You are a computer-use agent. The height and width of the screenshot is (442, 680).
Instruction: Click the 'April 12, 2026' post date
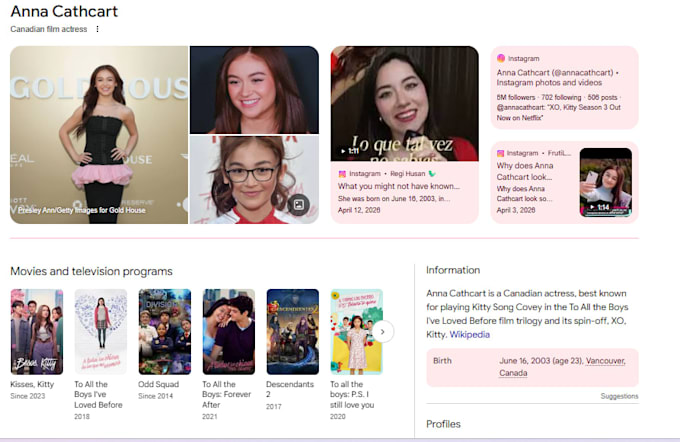pyautogui.click(x=359, y=210)
